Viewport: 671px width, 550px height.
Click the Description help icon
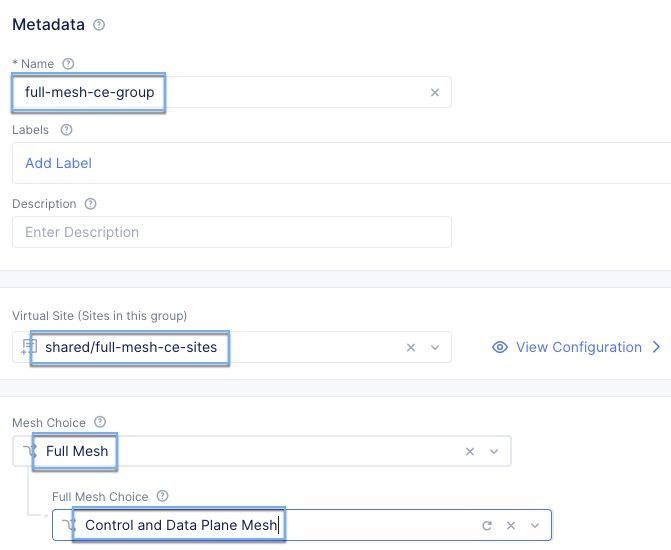coord(91,204)
